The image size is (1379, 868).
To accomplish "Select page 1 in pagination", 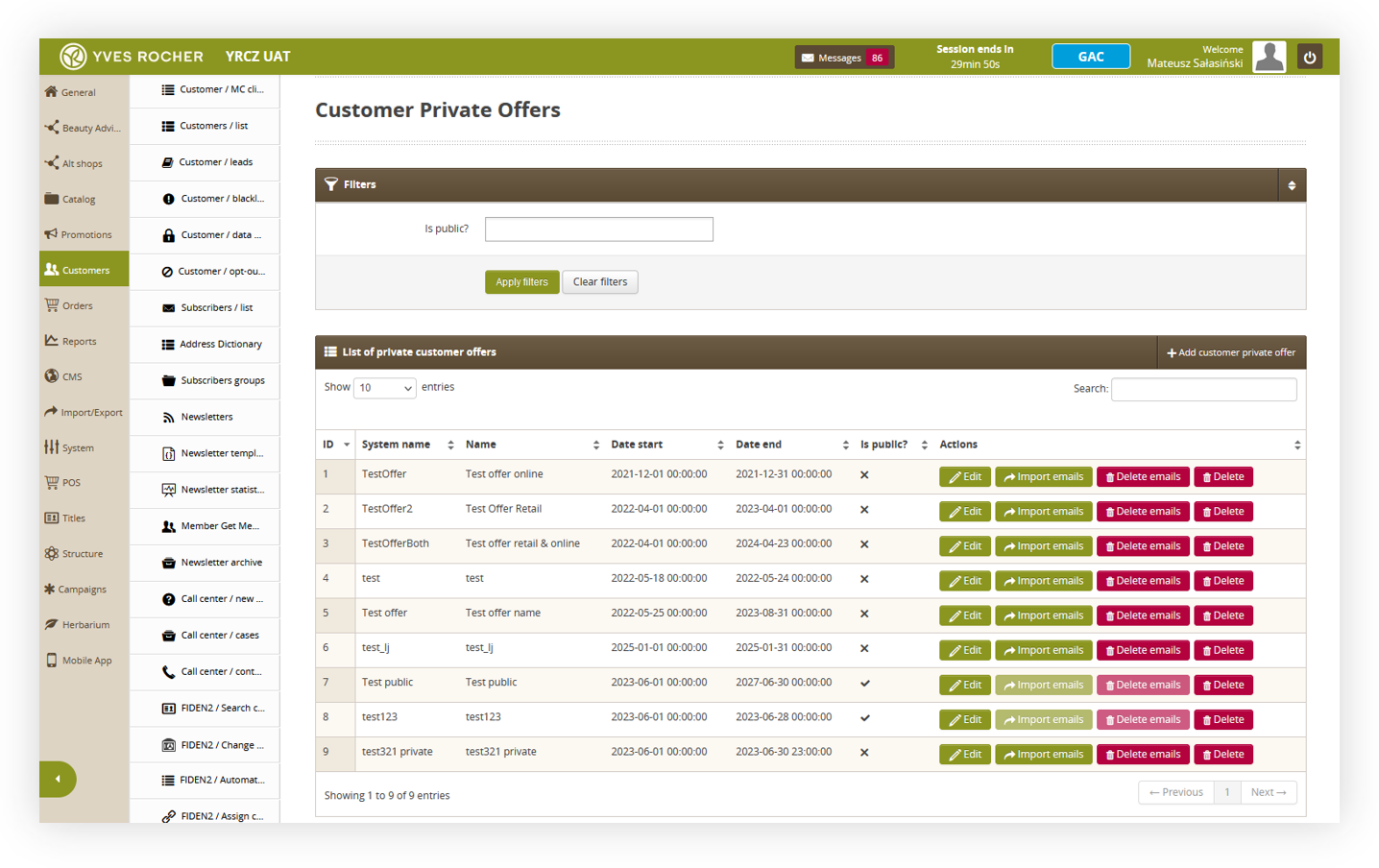I will pyautogui.click(x=1226, y=792).
